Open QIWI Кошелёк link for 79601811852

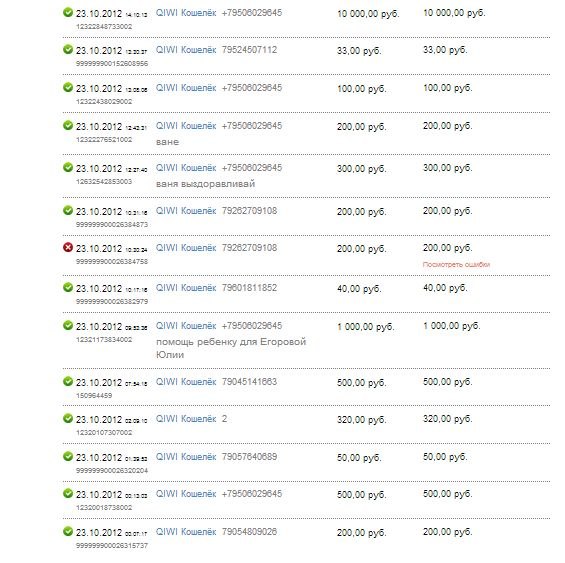186,288
